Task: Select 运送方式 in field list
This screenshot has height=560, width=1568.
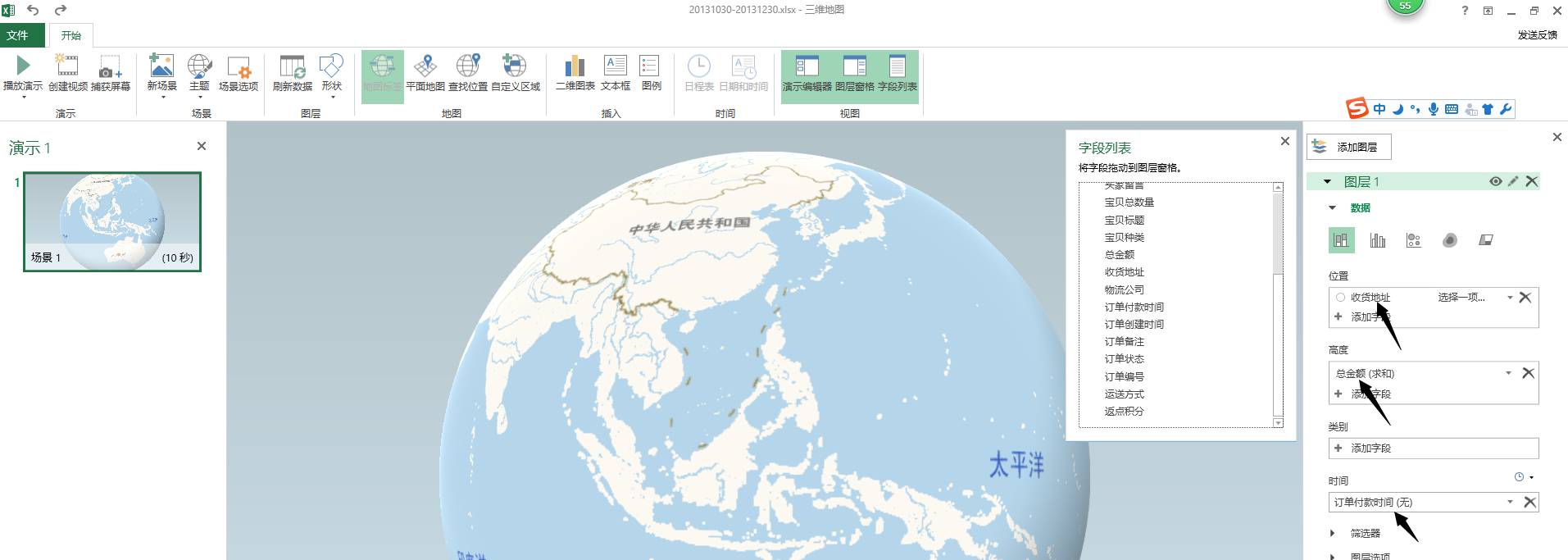Action: click(1124, 394)
